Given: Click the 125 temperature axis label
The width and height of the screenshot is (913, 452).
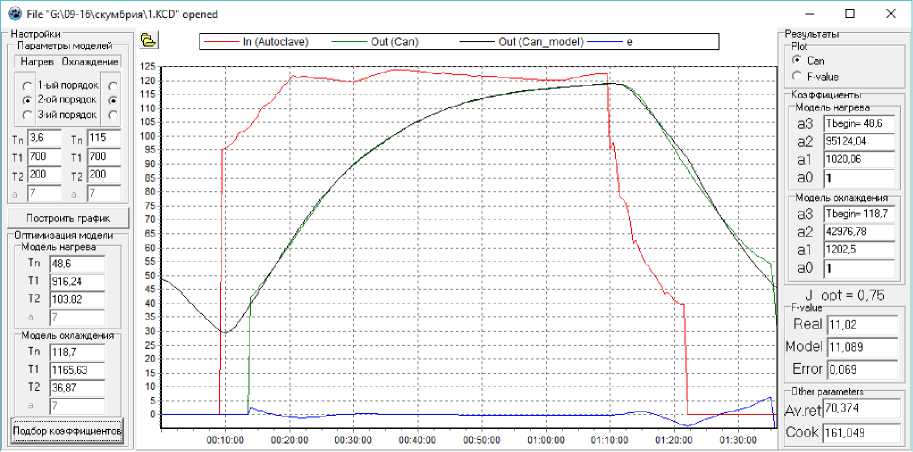Looking at the screenshot, I should click(x=149, y=66).
